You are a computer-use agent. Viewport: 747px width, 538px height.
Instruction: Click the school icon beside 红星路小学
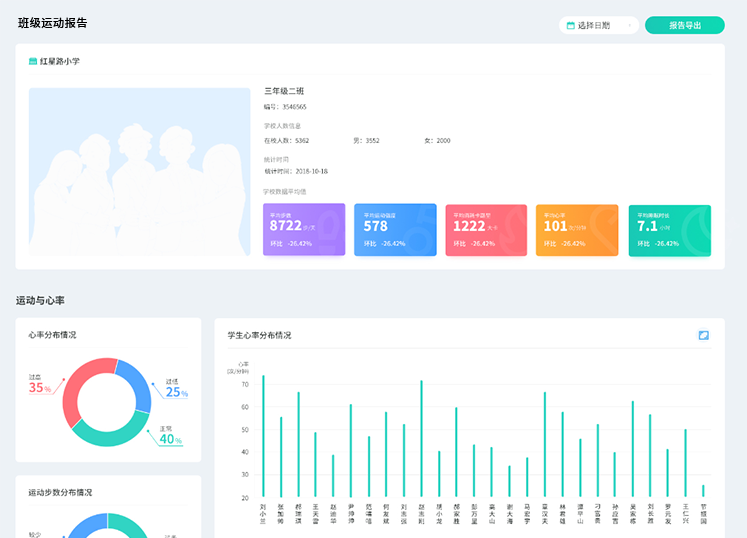pos(33,62)
